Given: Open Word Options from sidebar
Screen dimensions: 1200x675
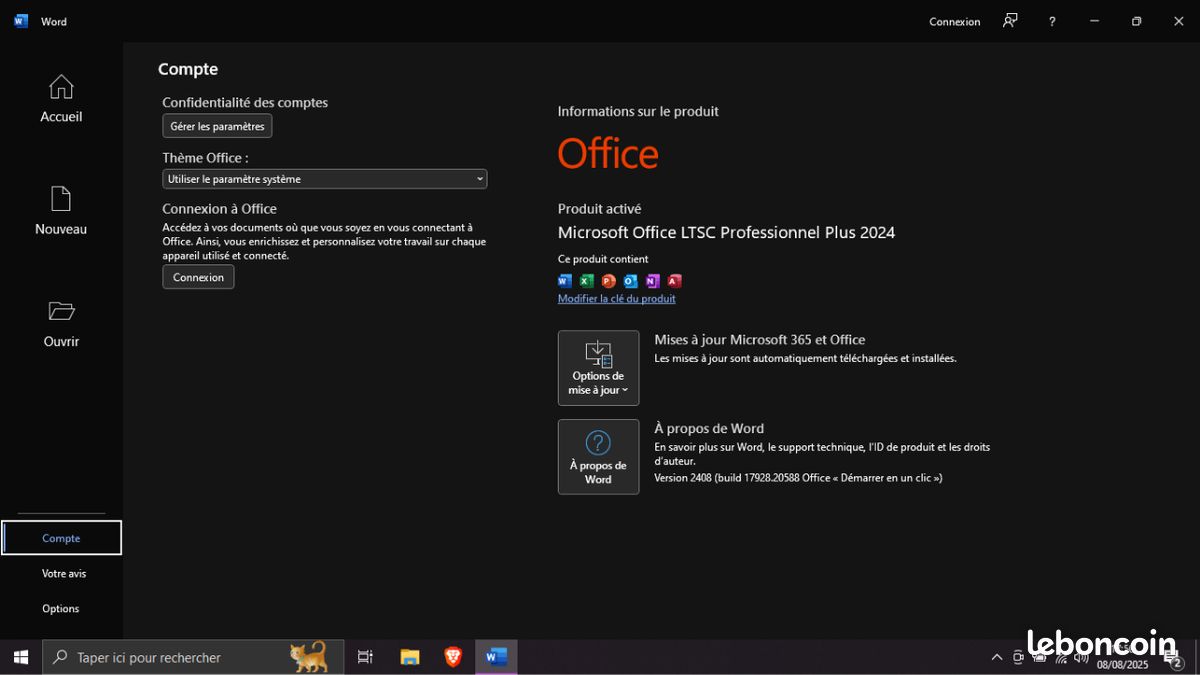Looking at the screenshot, I should [61, 608].
